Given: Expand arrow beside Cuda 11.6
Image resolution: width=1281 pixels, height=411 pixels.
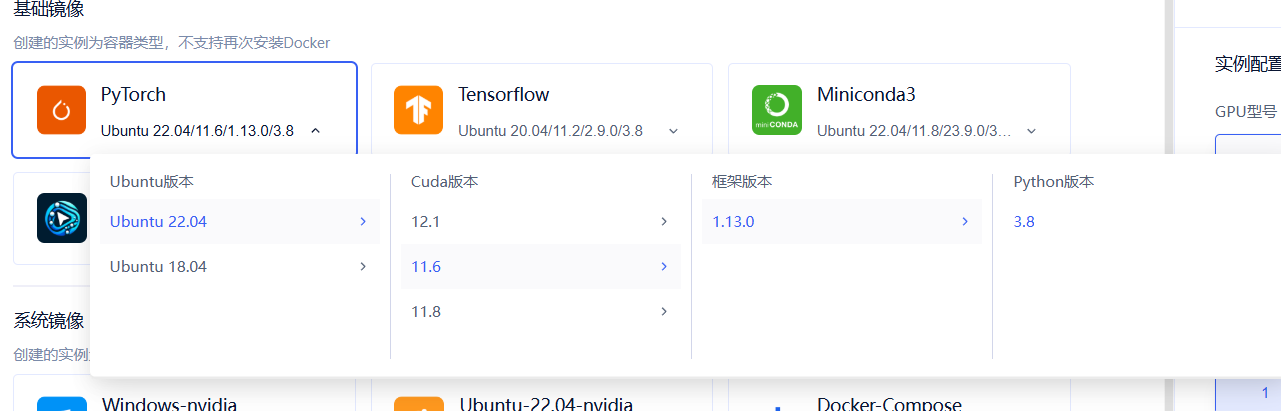Looking at the screenshot, I should 664,266.
